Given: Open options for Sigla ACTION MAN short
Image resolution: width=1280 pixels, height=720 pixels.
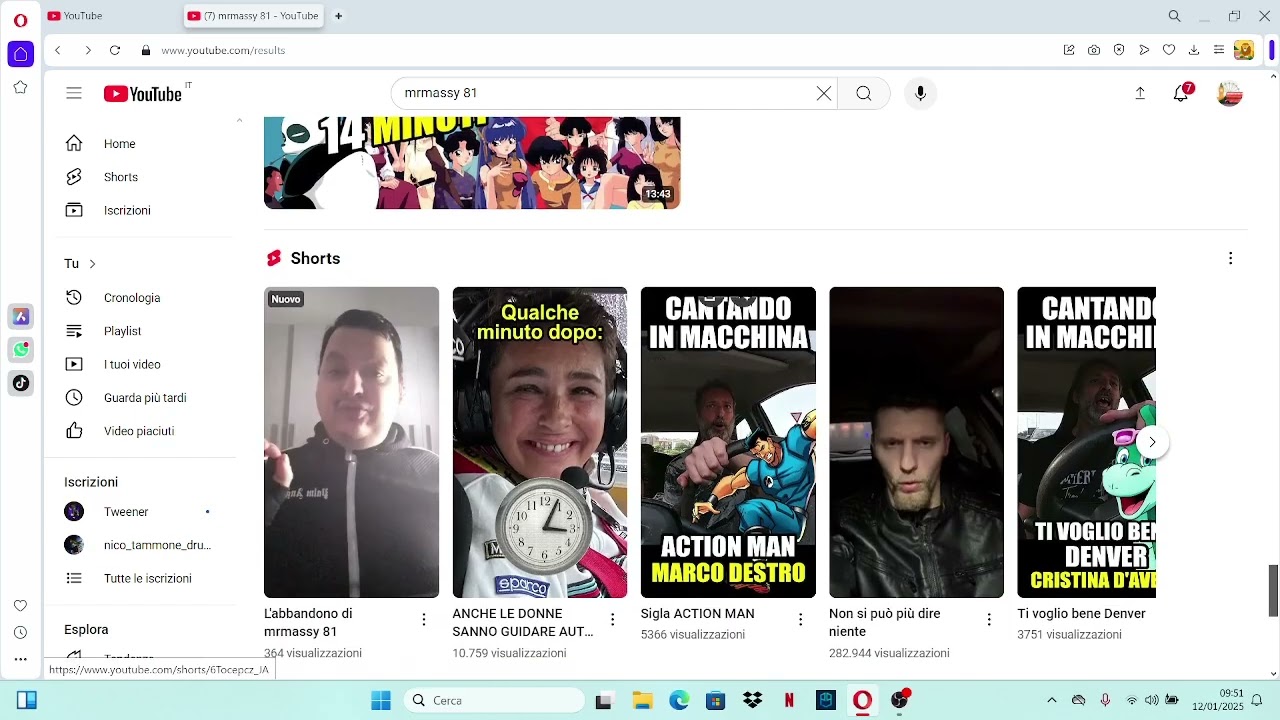Looking at the screenshot, I should click(800, 620).
